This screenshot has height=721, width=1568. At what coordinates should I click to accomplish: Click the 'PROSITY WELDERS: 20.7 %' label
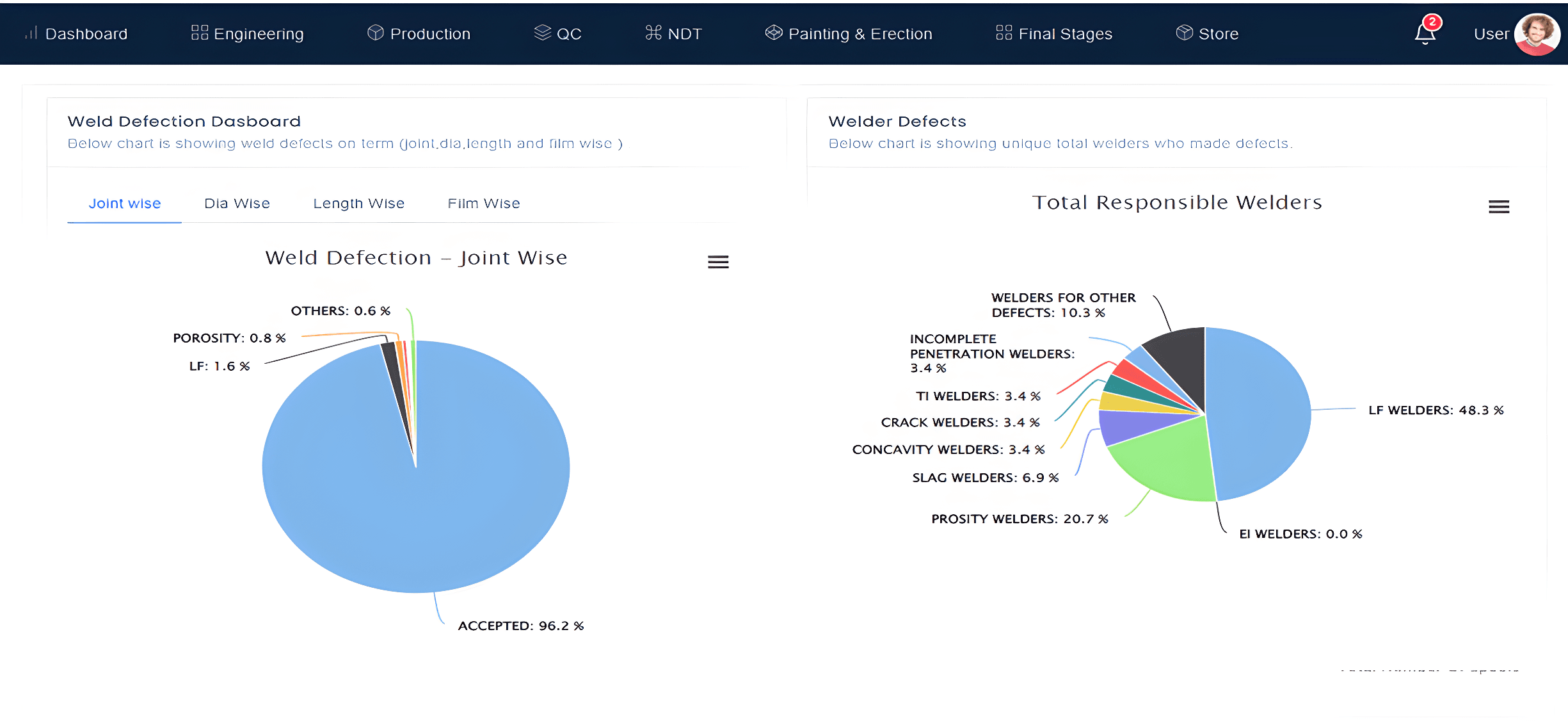click(1020, 519)
